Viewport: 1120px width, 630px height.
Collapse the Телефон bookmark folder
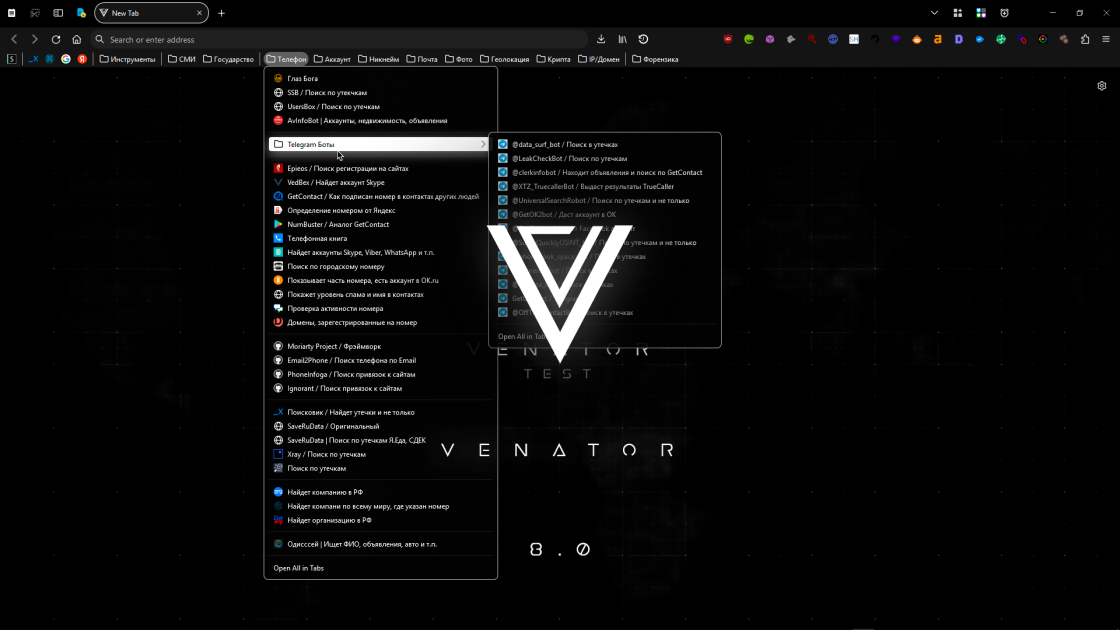point(286,59)
